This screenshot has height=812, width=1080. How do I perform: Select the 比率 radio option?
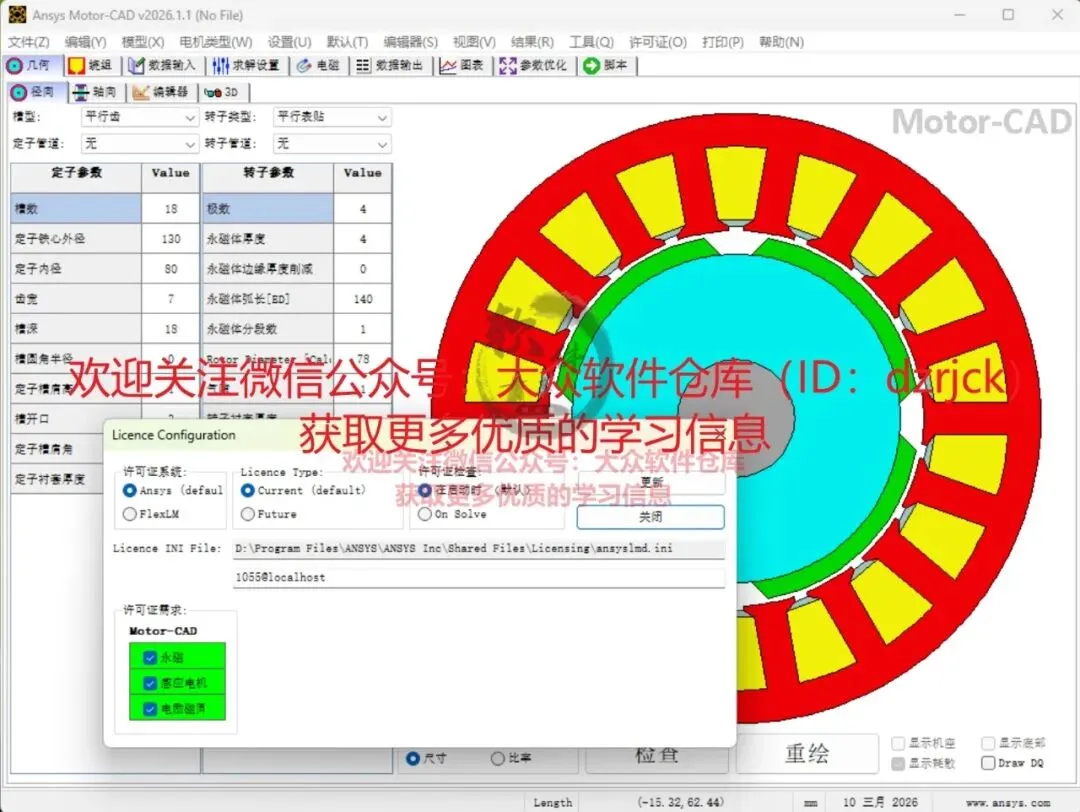point(497,758)
